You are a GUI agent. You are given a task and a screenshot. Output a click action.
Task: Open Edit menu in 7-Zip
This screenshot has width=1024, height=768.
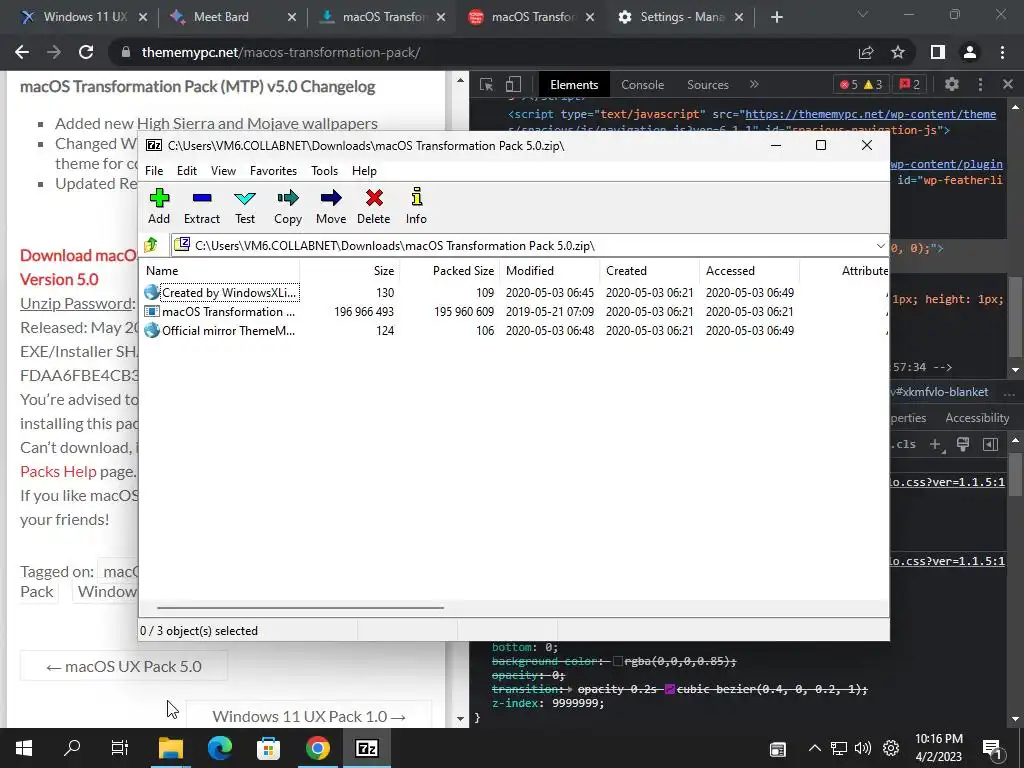(187, 170)
